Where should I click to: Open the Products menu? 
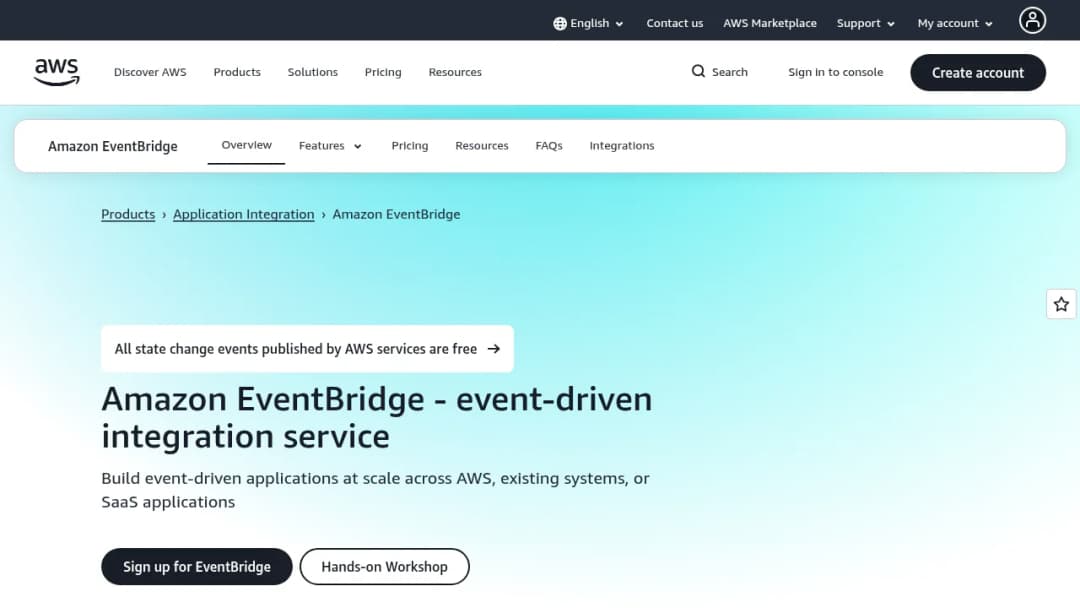237,72
